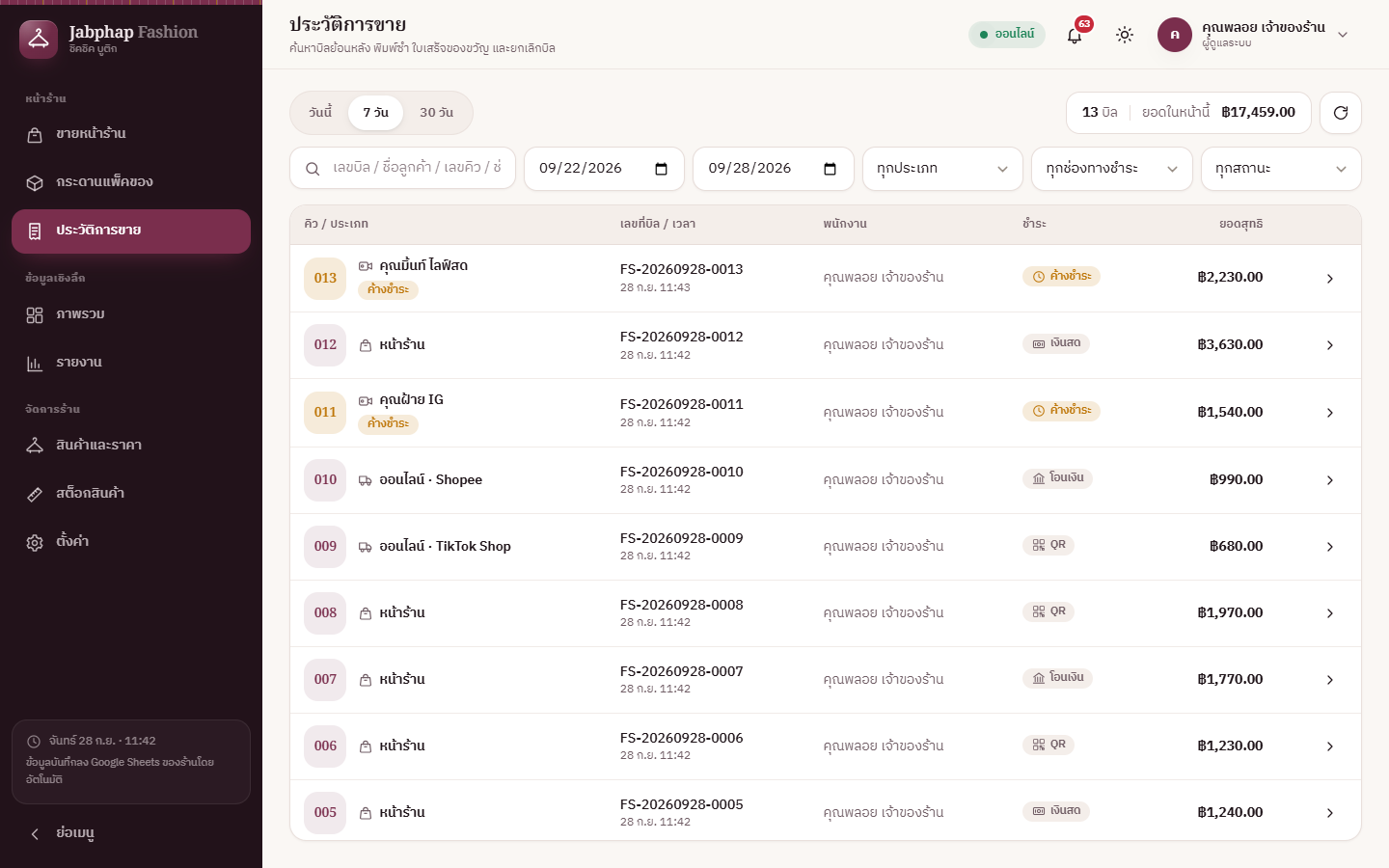Image resolution: width=1389 pixels, height=868 pixels.
Task: Click the สินค้าและราคา hanger icon
Action: pyautogui.click(x=35, y=446)
